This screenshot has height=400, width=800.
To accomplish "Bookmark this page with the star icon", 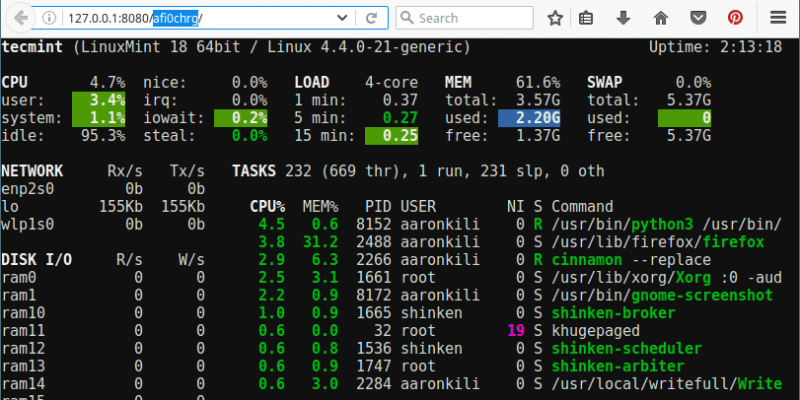I will (x=555, y=18).
